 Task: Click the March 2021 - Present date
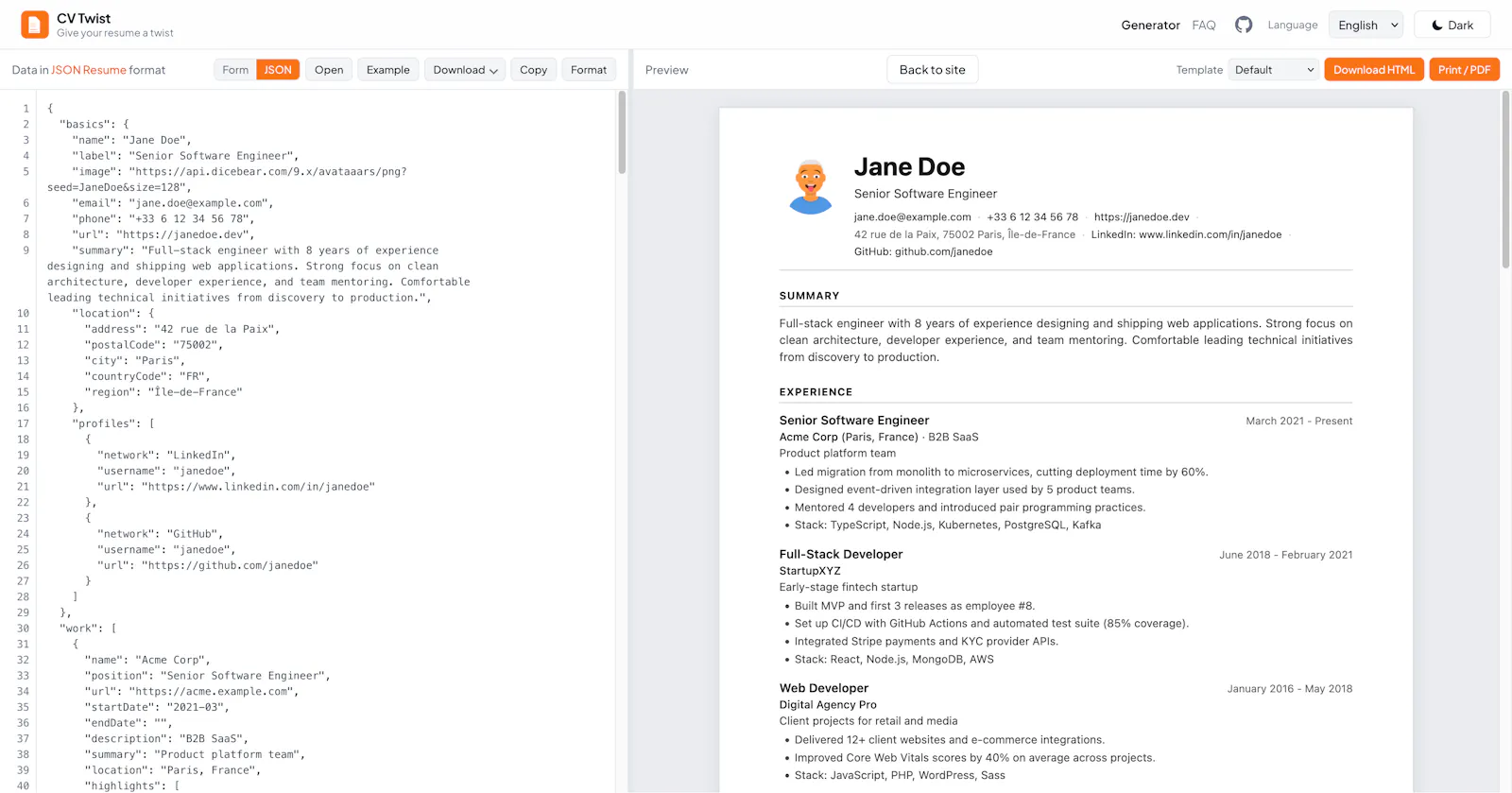pos(1299,422)
